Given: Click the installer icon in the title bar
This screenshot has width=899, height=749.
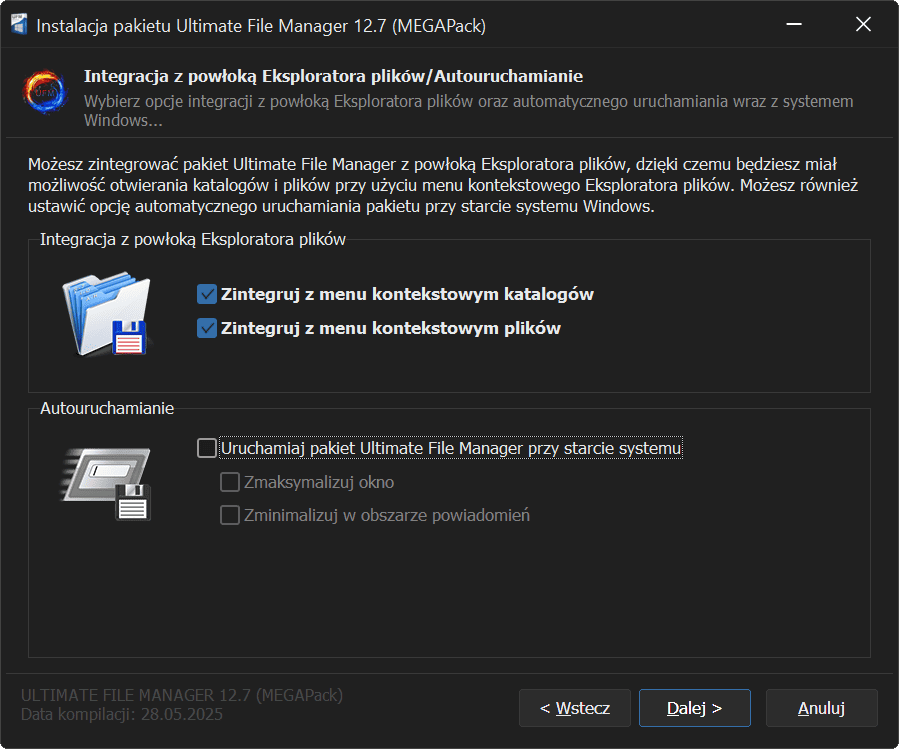Looking at the screenshot, I should pos(19,25).
